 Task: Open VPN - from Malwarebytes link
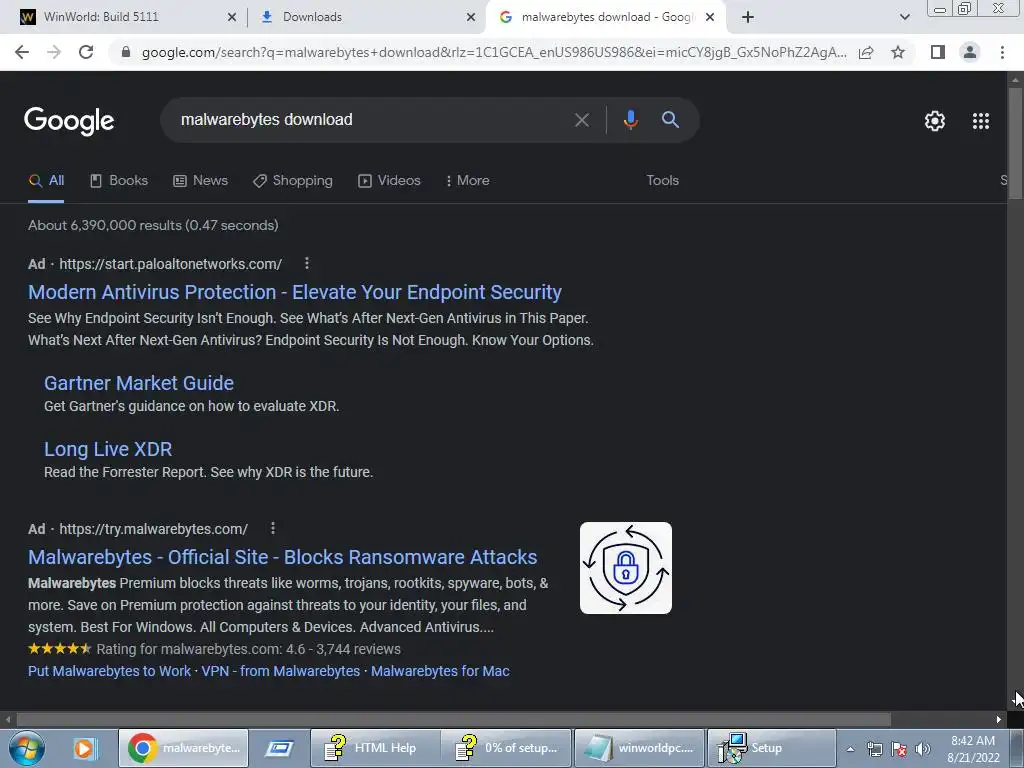(280, 671)
